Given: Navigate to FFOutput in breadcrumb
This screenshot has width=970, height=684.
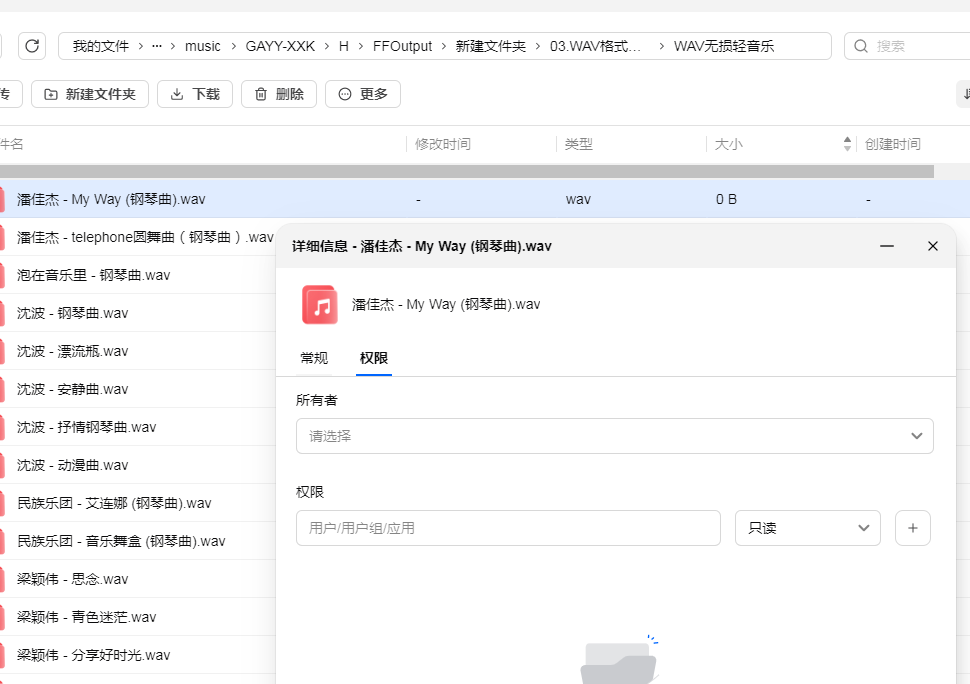Looking at the screenshot, I should click(x=402, y=46).
